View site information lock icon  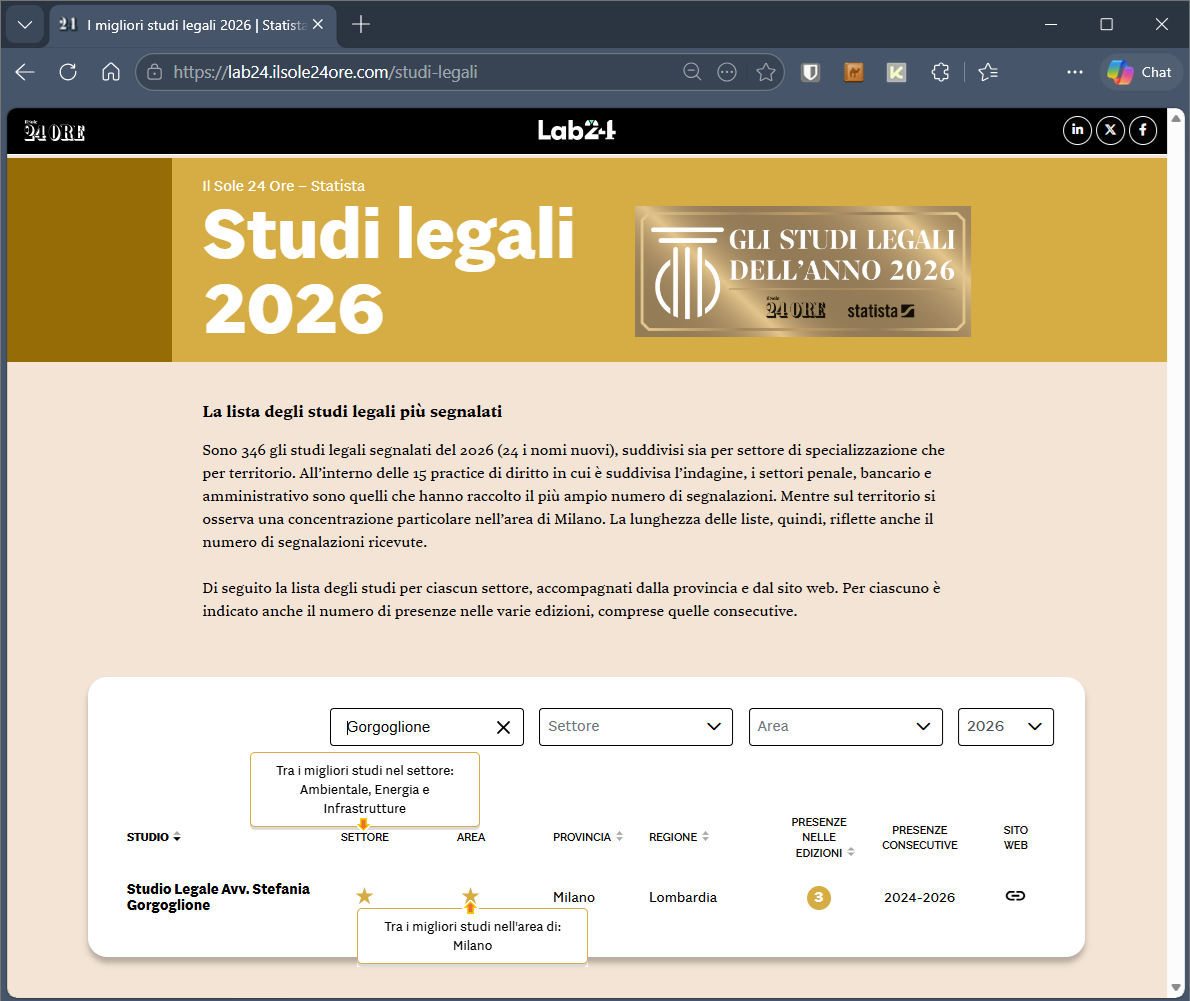(x=154, y=72)
